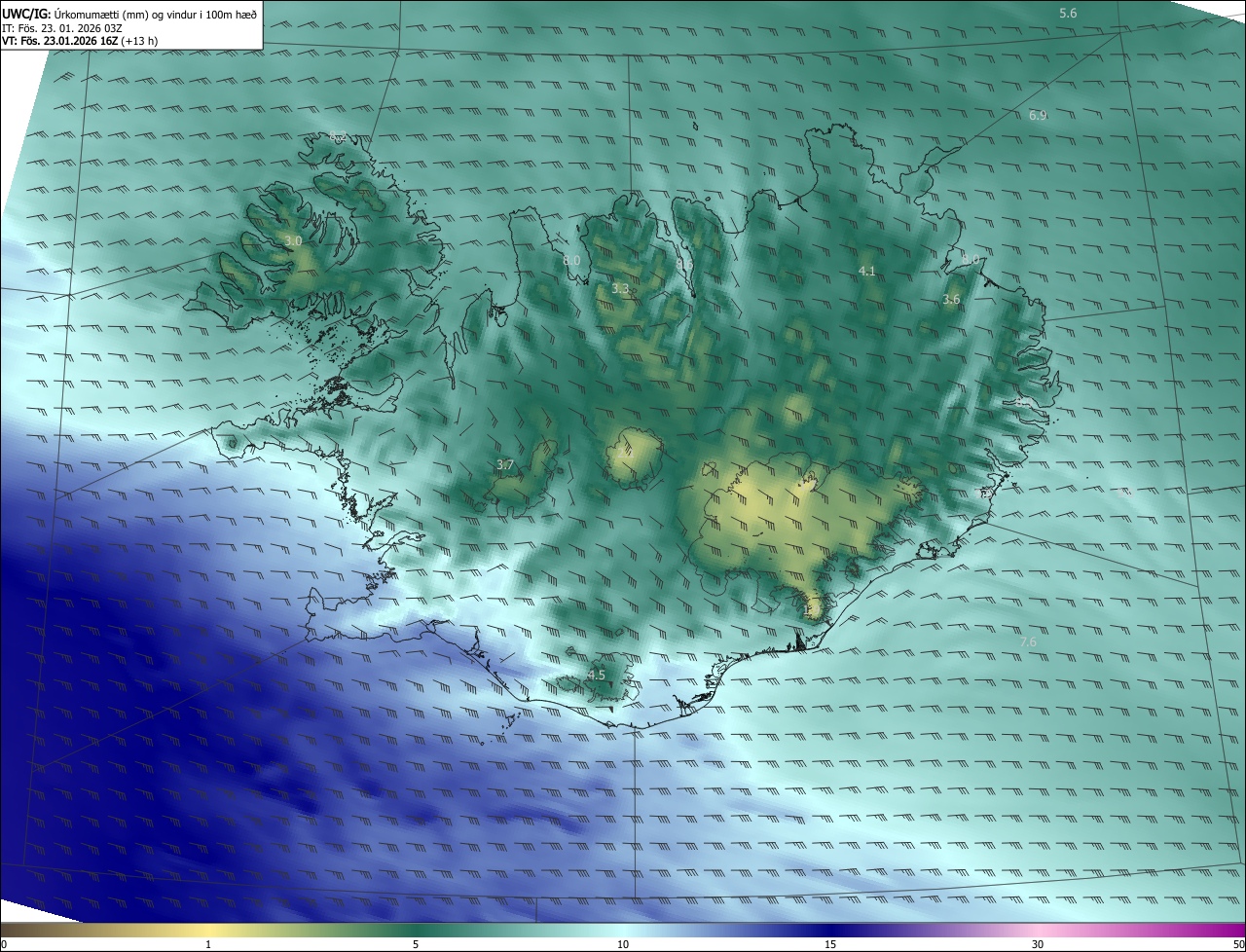Click the 0 tick on the color scale
This screenshot has height=952, width=1246.
(4, 944)
